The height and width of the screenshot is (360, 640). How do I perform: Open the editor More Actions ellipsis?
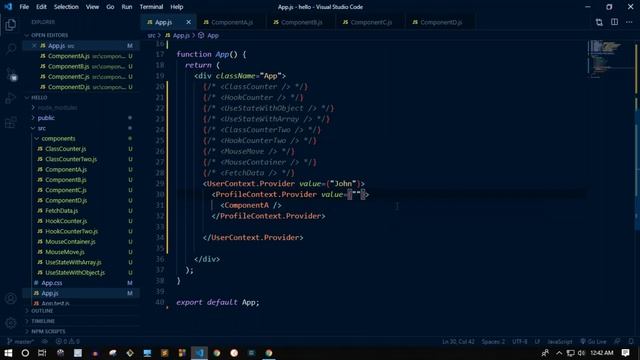(x=629, y=22)
